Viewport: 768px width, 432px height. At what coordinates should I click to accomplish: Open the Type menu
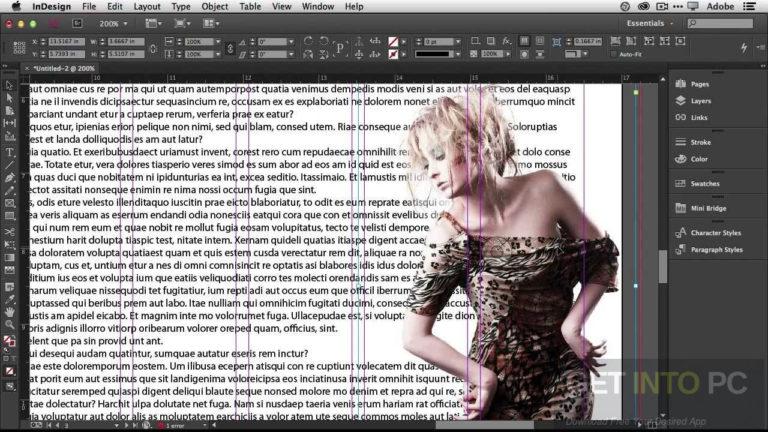tap(181, 6)
